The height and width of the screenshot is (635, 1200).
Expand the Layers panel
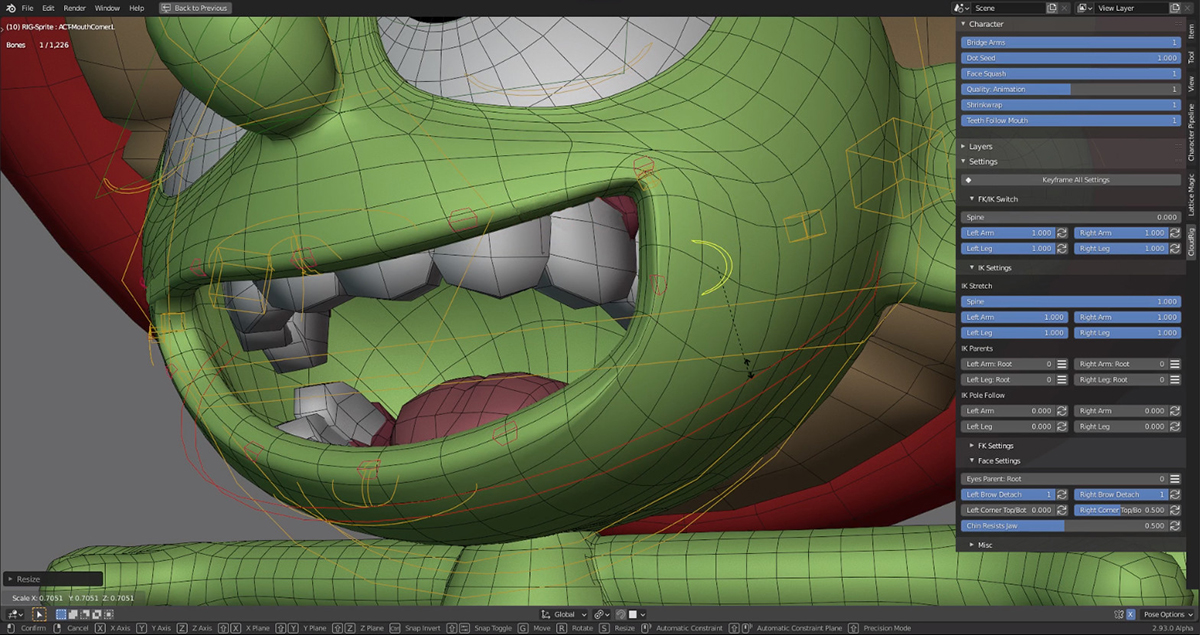pyautogui.click(x=980, y=146)
